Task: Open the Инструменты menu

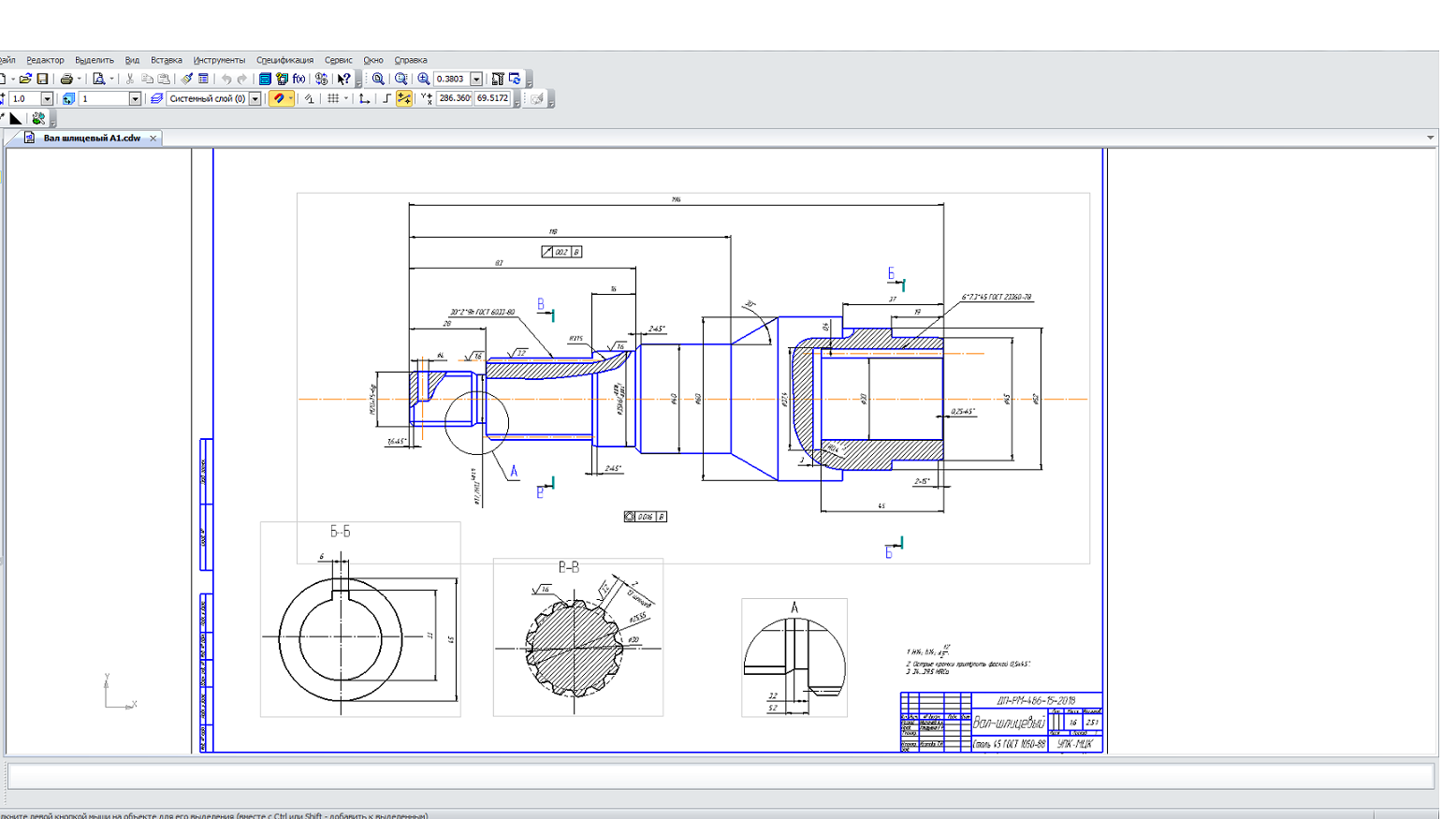Action: tap(219, 60)
